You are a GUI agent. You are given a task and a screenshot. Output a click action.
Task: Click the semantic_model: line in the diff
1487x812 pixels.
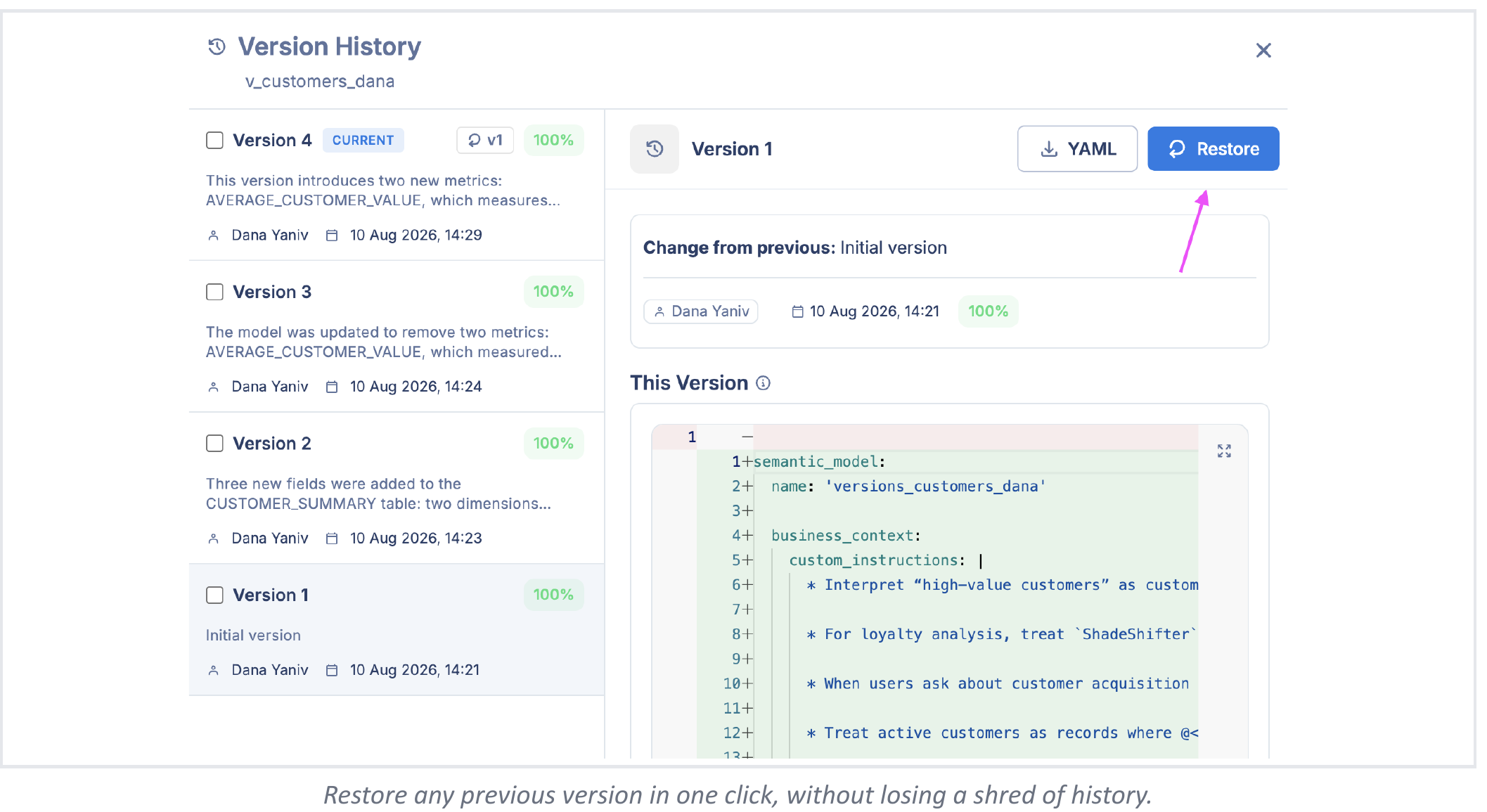(819, 462)
